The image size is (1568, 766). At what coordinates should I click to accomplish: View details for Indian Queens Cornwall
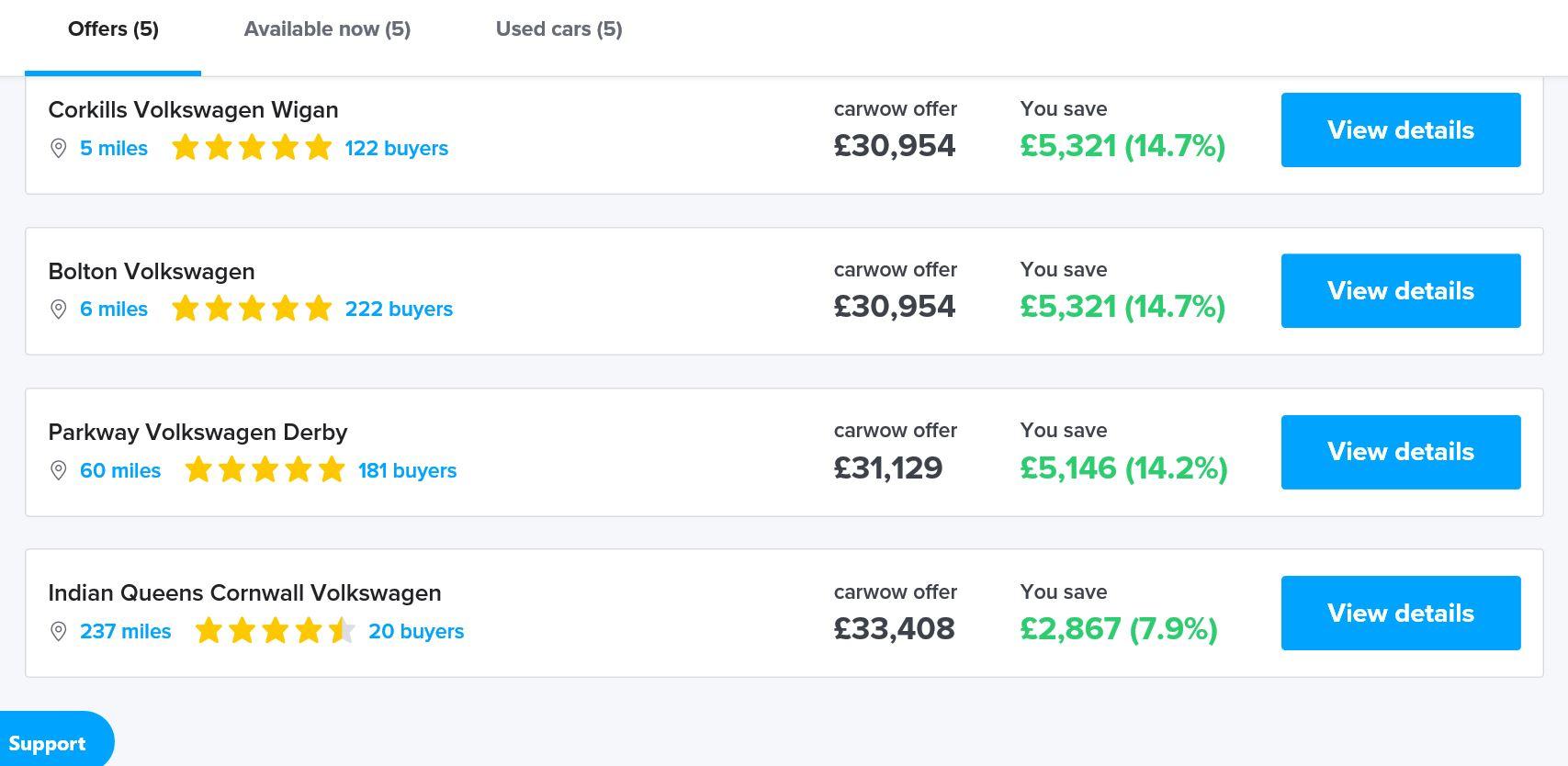[1400, 614]
